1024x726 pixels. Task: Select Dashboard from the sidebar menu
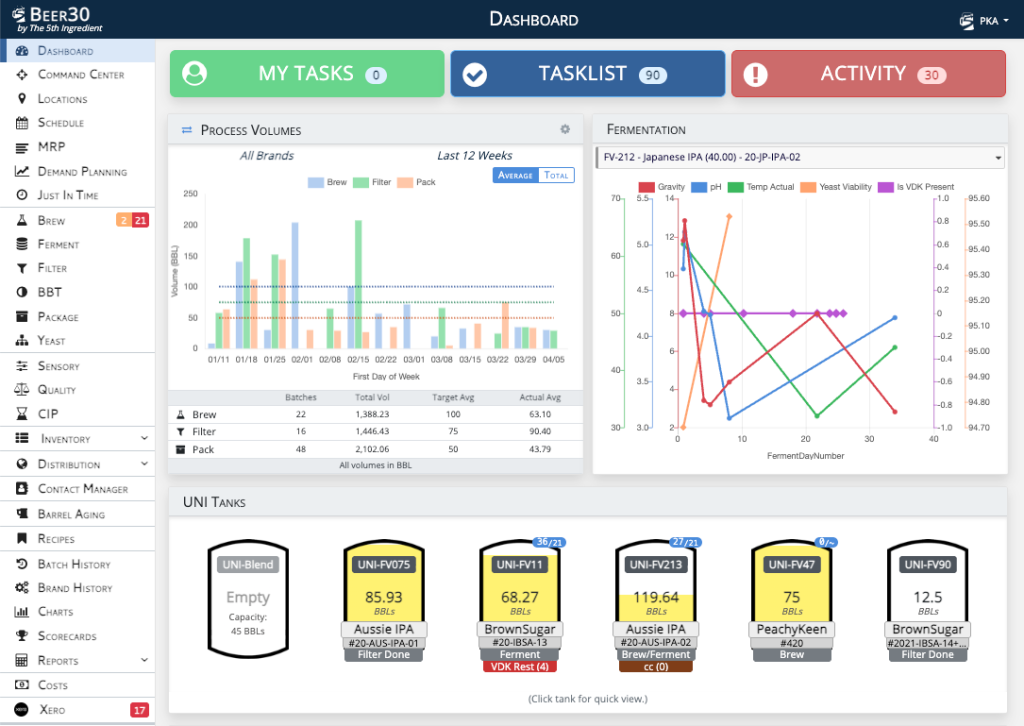click(x=20, y=50)
